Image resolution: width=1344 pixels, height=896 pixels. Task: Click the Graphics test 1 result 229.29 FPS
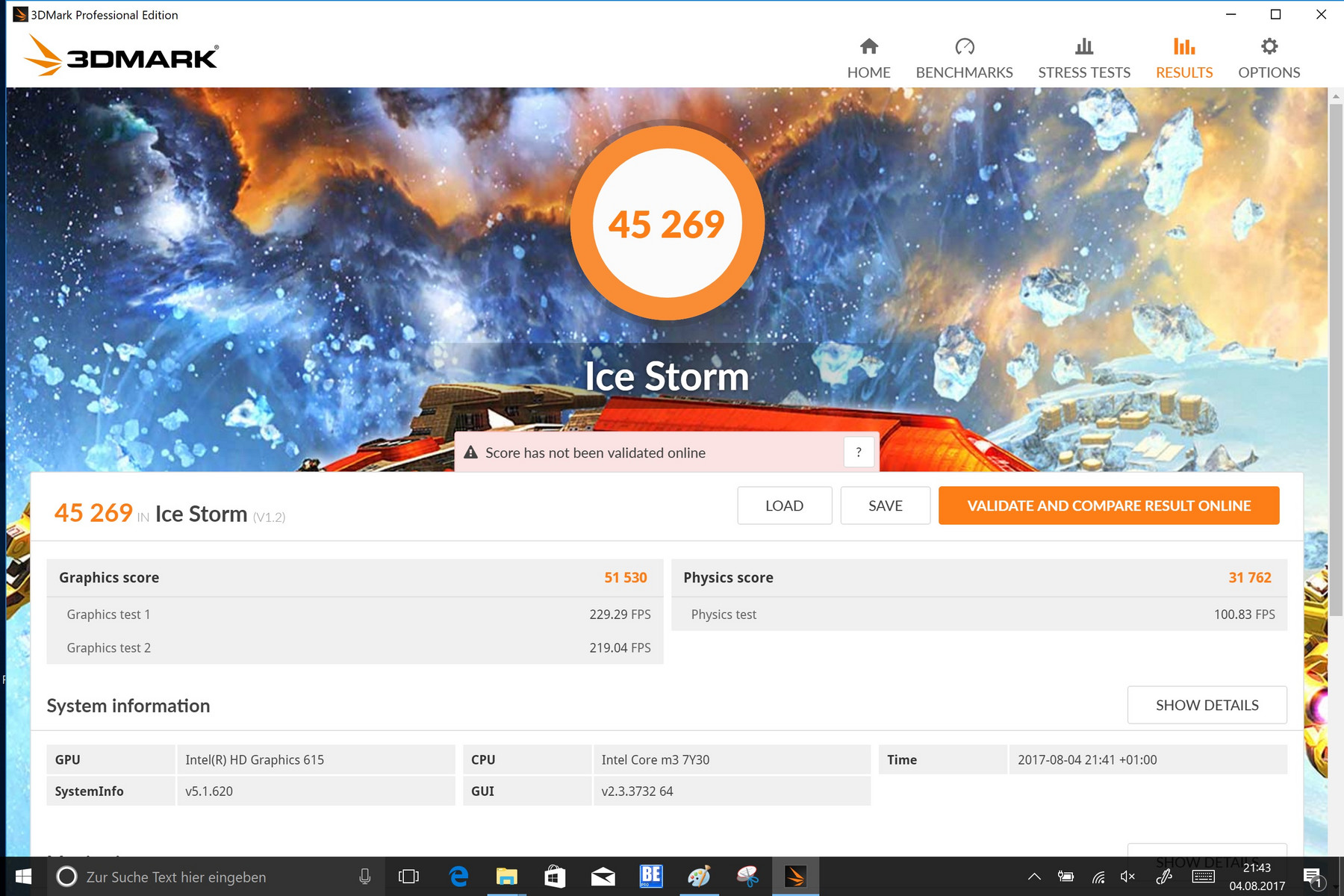click(620, 615)
